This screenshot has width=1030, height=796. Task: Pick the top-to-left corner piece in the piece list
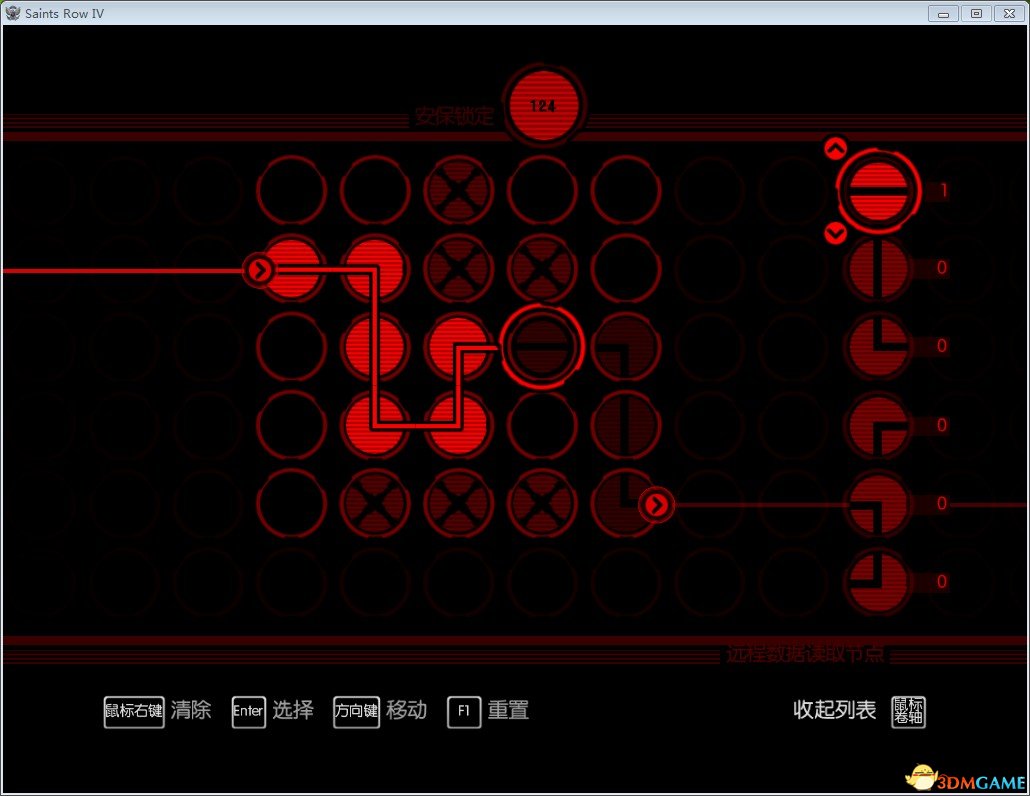(x=878, y=582)
